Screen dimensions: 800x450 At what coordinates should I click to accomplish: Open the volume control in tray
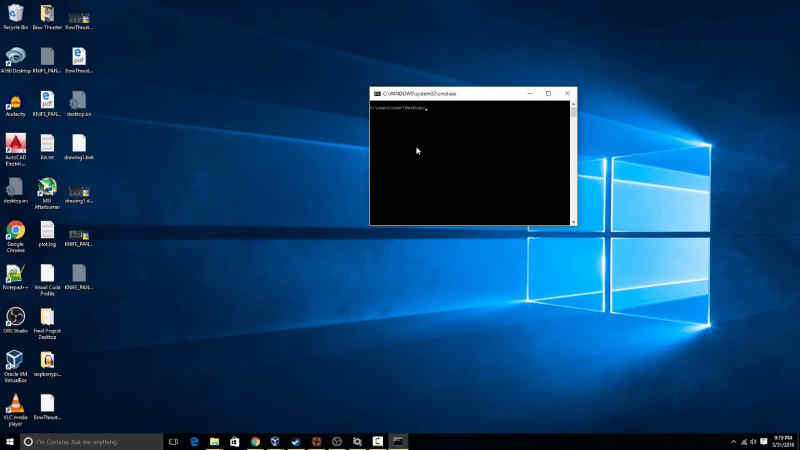pyautogui.click(x=753, y=442)
